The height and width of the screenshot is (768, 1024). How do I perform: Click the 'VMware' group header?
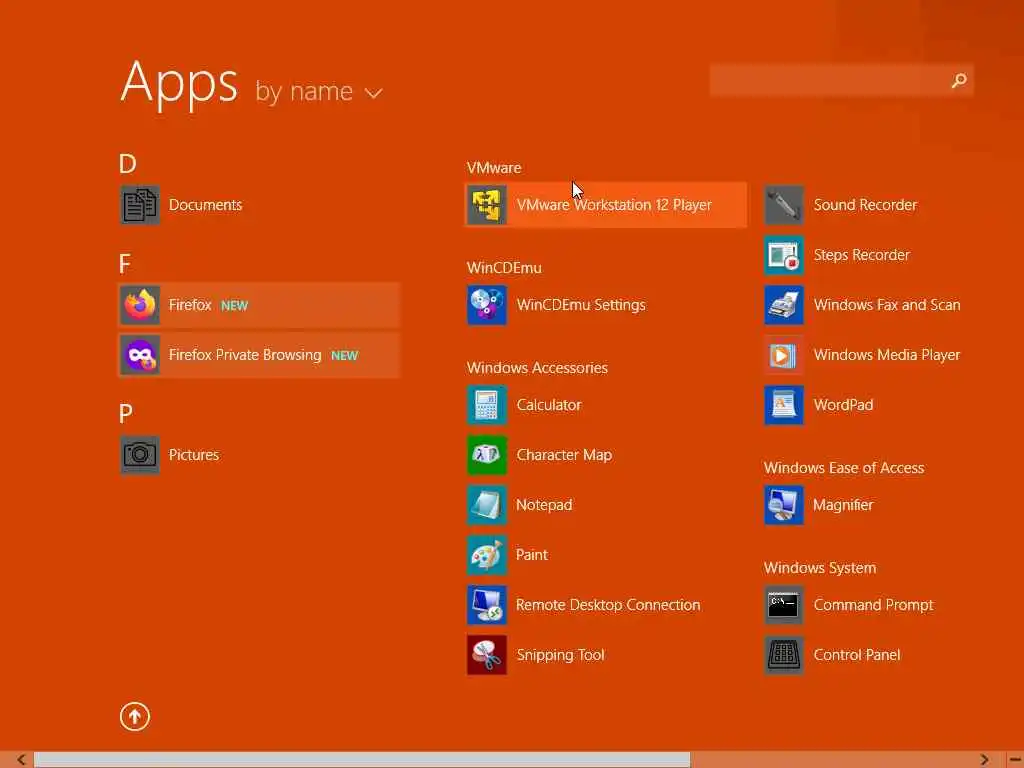494,168
